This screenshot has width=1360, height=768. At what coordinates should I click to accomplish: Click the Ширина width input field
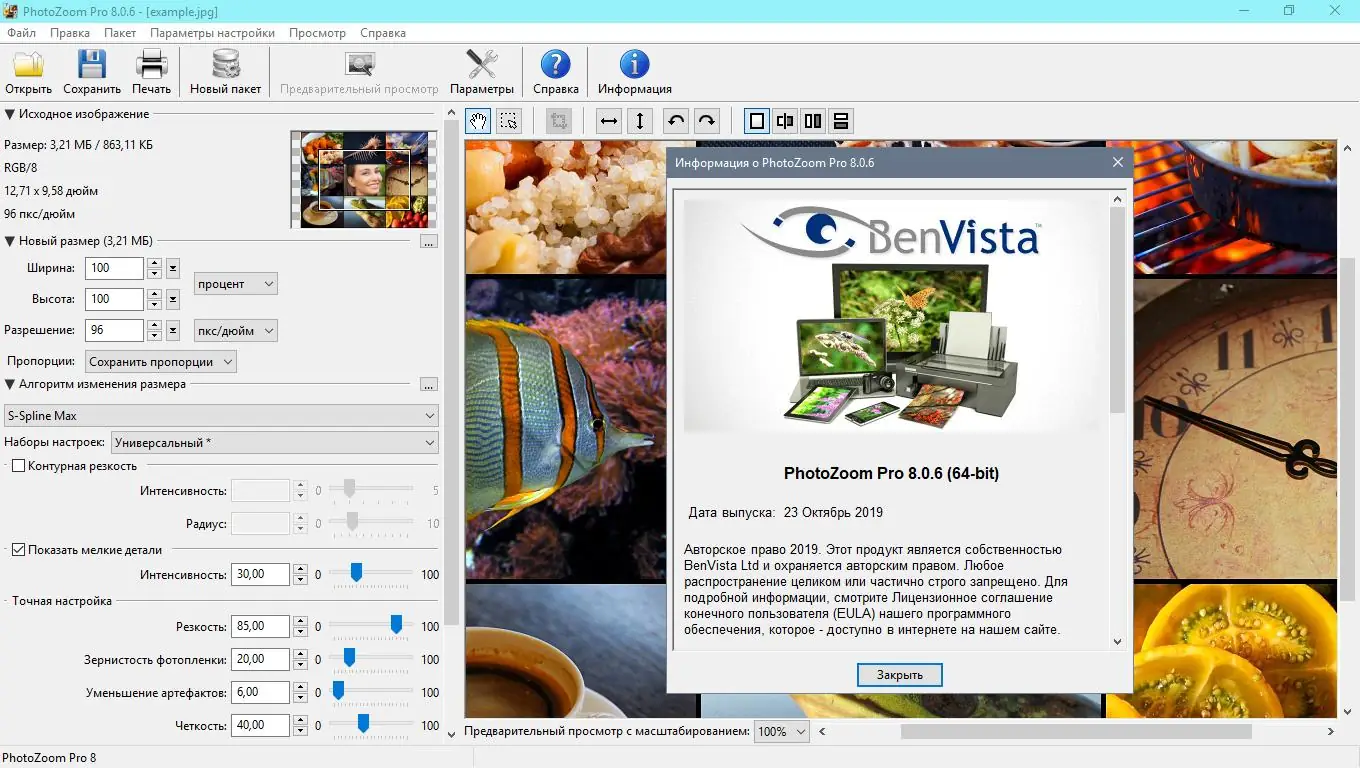tap(114, 268)
